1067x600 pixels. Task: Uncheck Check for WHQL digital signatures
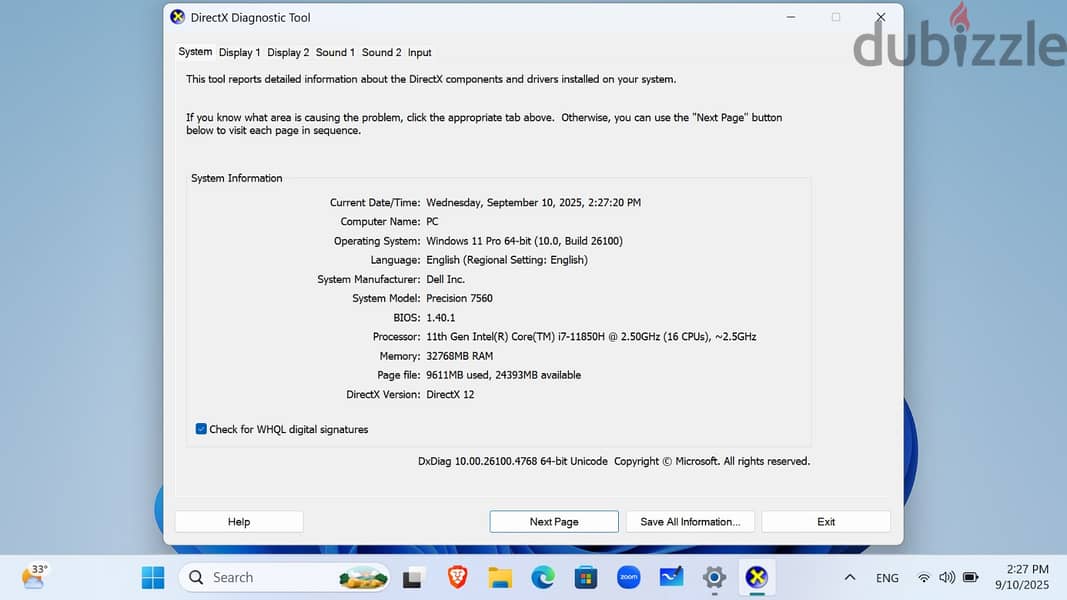click(x=201, y=429)
